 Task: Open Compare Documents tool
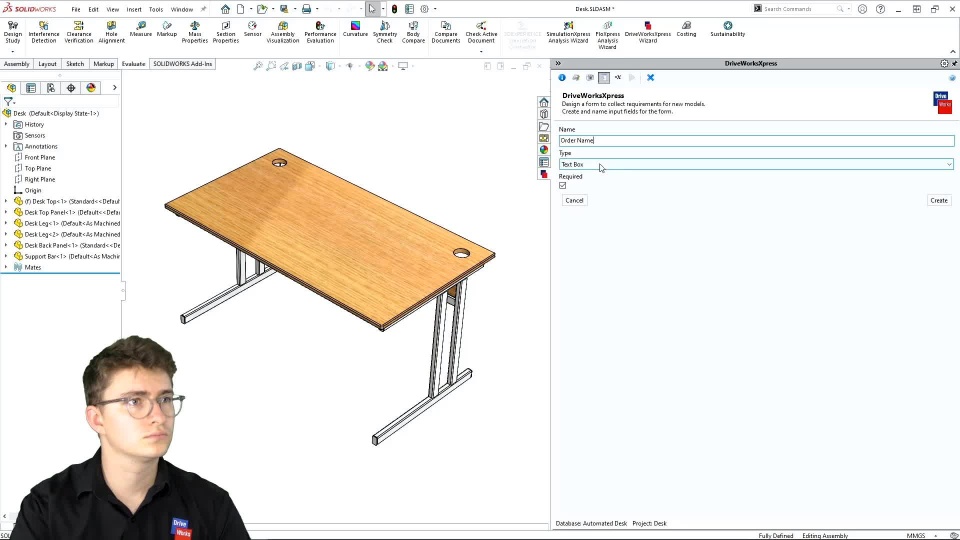pyautogui.click(x=446, y=32)
